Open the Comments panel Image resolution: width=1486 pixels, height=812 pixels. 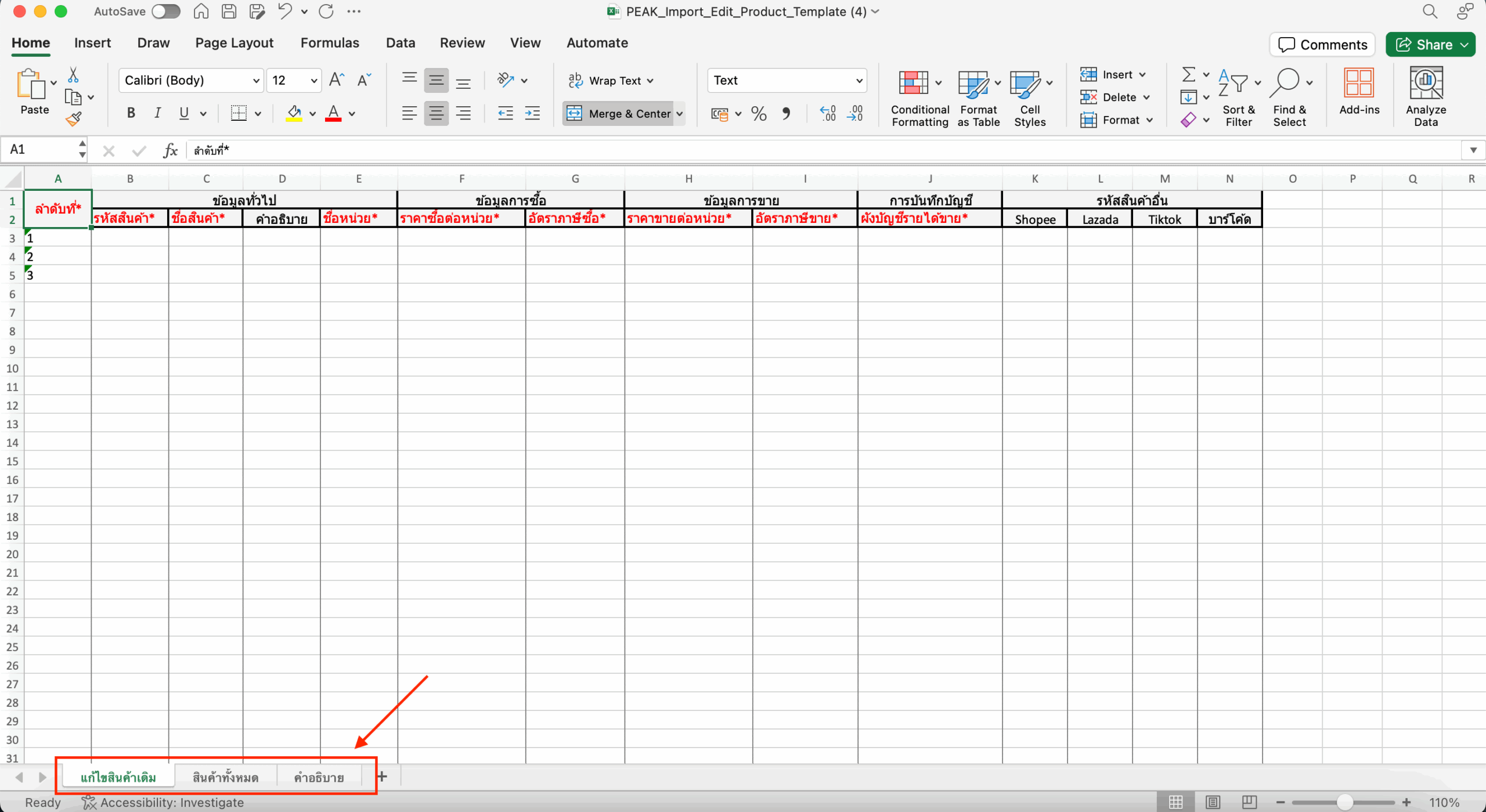tap(1322, 44)
